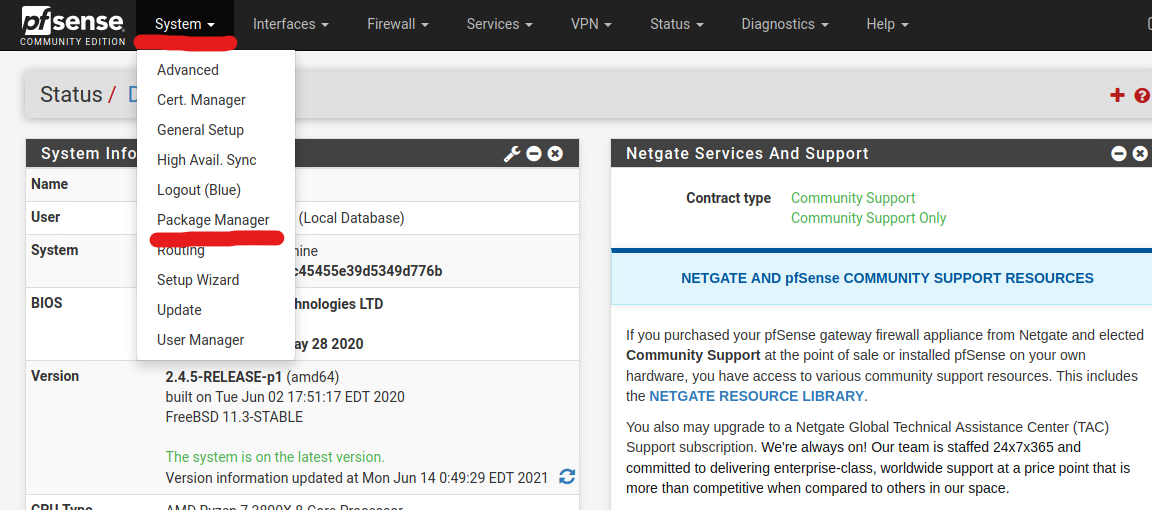This screenshot has width=1152, height=510.
Task: Click 'Netgate Services And Support' widget title
Action: point(747,154)
